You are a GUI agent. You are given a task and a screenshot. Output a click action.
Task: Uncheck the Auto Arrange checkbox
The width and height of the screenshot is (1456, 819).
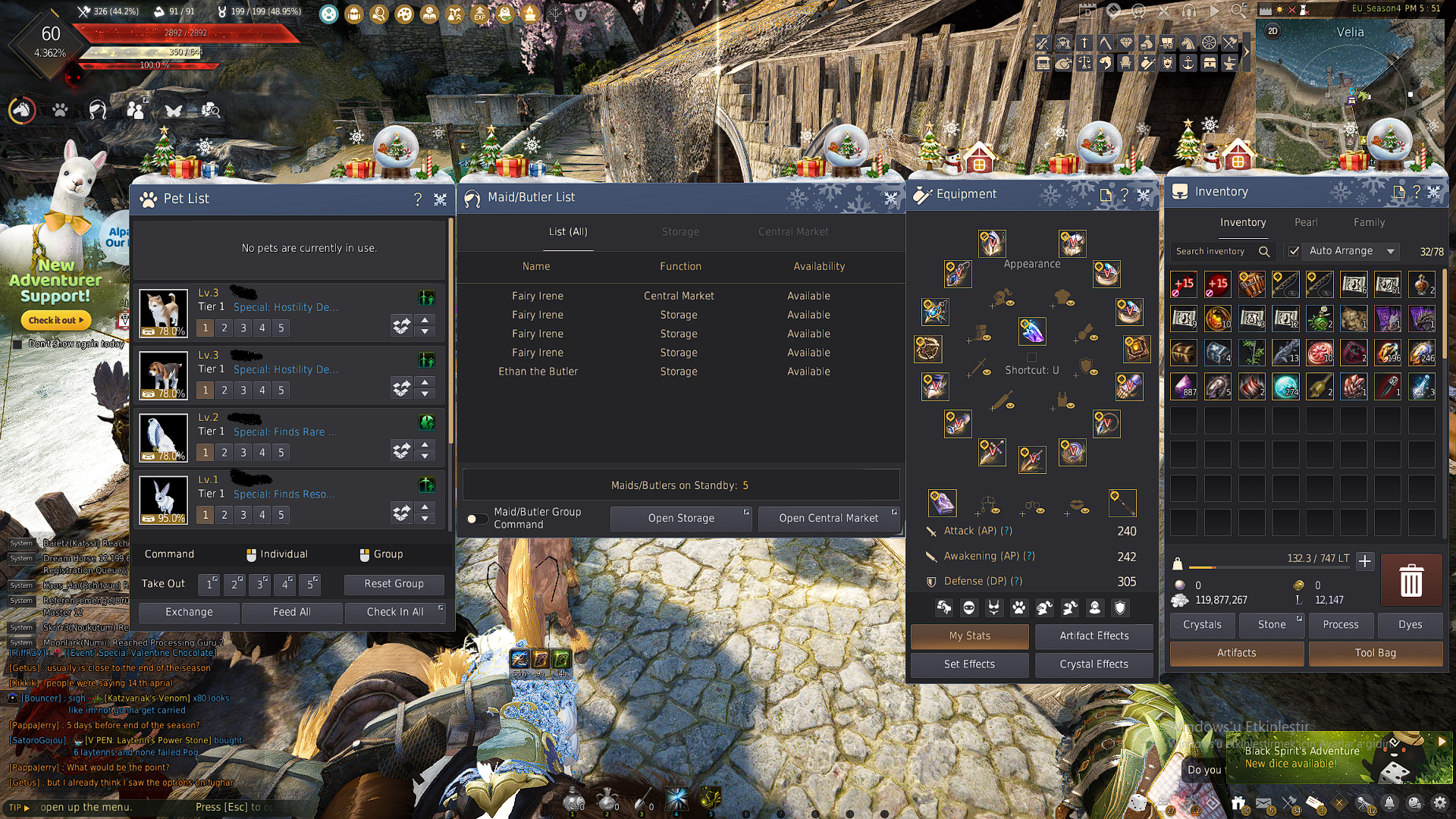tap(1294, 251)
